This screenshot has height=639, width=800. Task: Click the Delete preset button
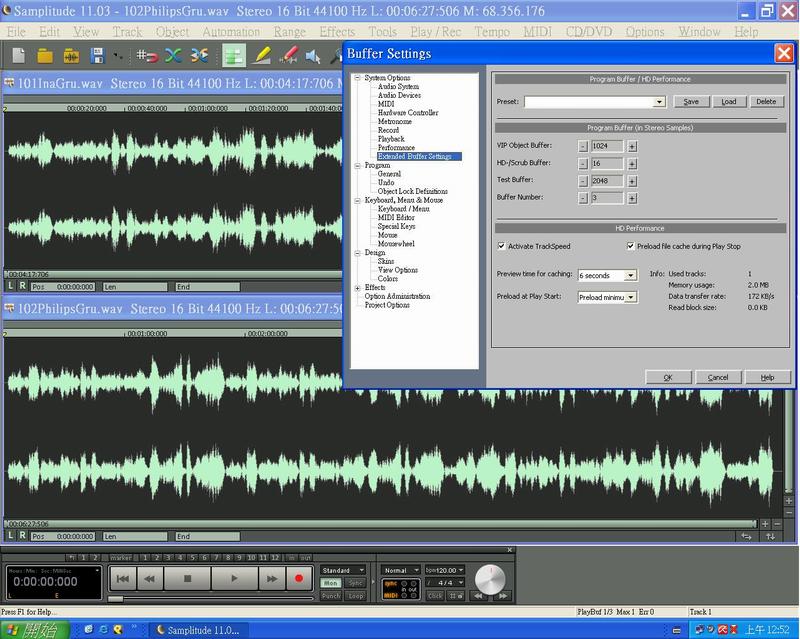[x=766, y=102]
